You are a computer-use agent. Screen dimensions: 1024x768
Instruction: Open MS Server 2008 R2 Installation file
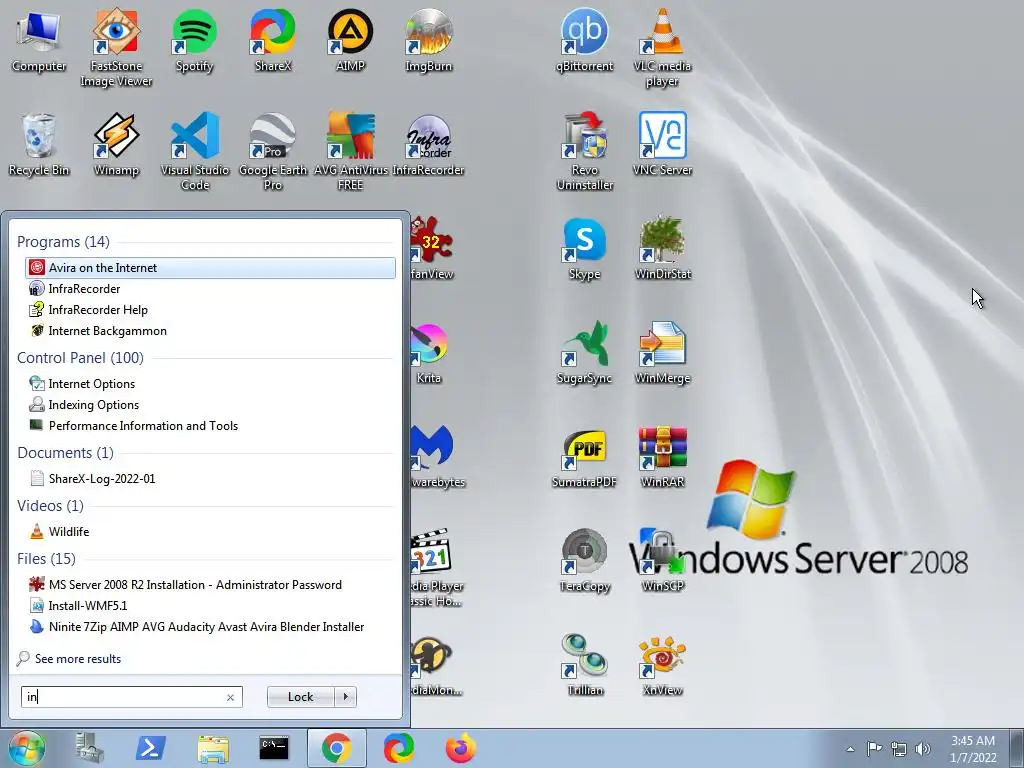pyautogui.click(x=210, y=584)
